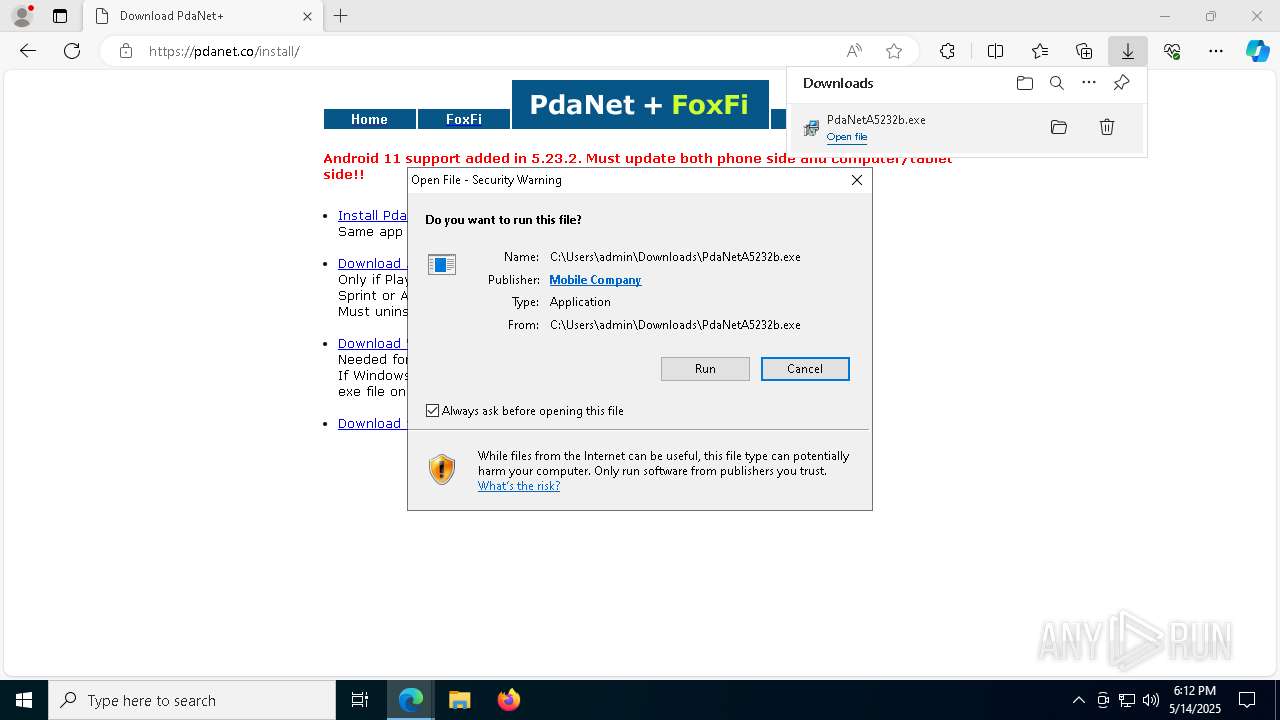Screen dimensions: 1280x720
Task: Click the PdaNet + FoxFi banner
Action: click(x=640, y=104)
